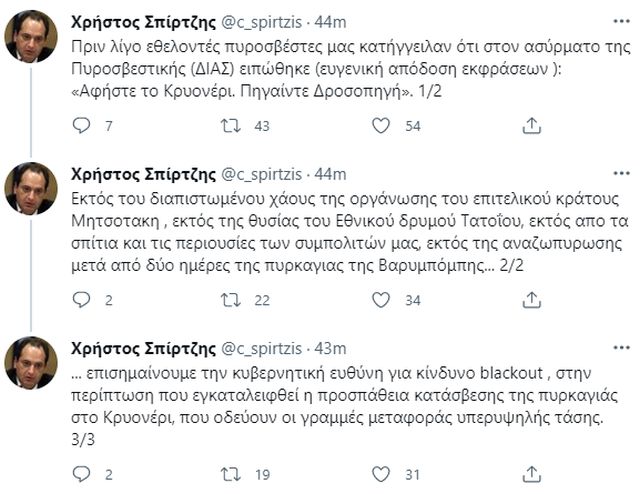Share the first tweet ending 1/2
The height and width of the screenshot is (494, 640).
point(533,125)
